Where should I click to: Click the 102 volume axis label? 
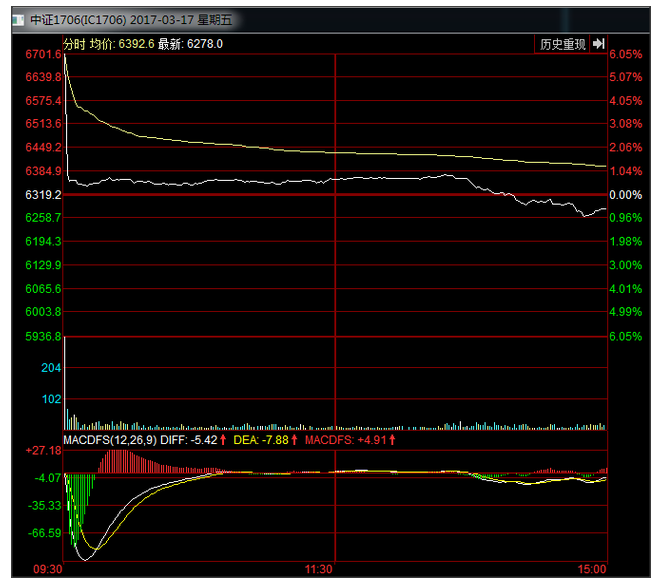(x=51, y=399)
